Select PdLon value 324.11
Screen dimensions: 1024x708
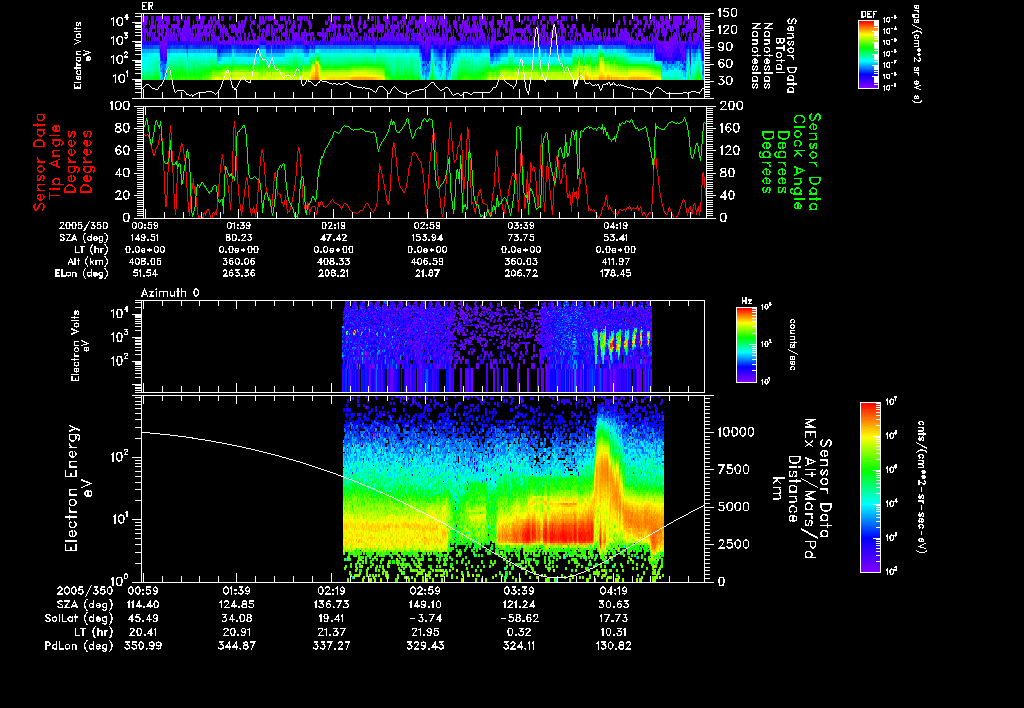tap(519, 646)
